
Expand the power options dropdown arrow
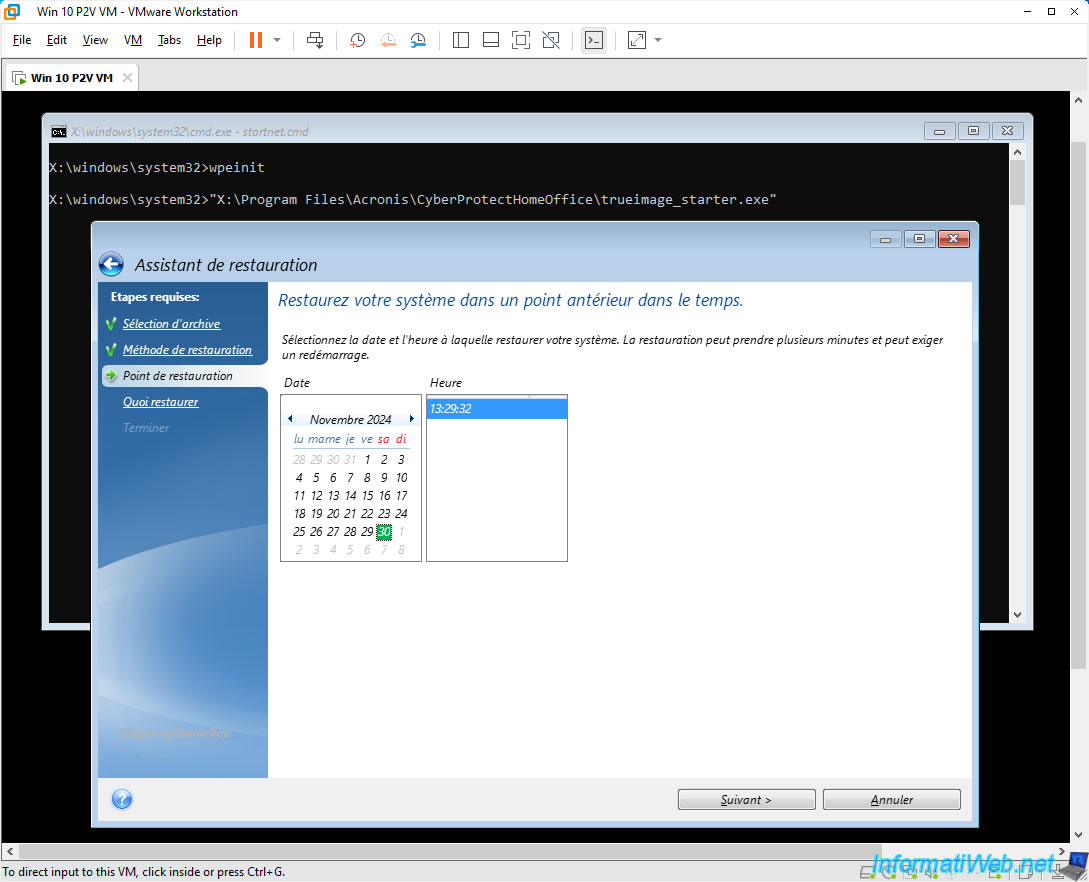(x=277, y=40)
